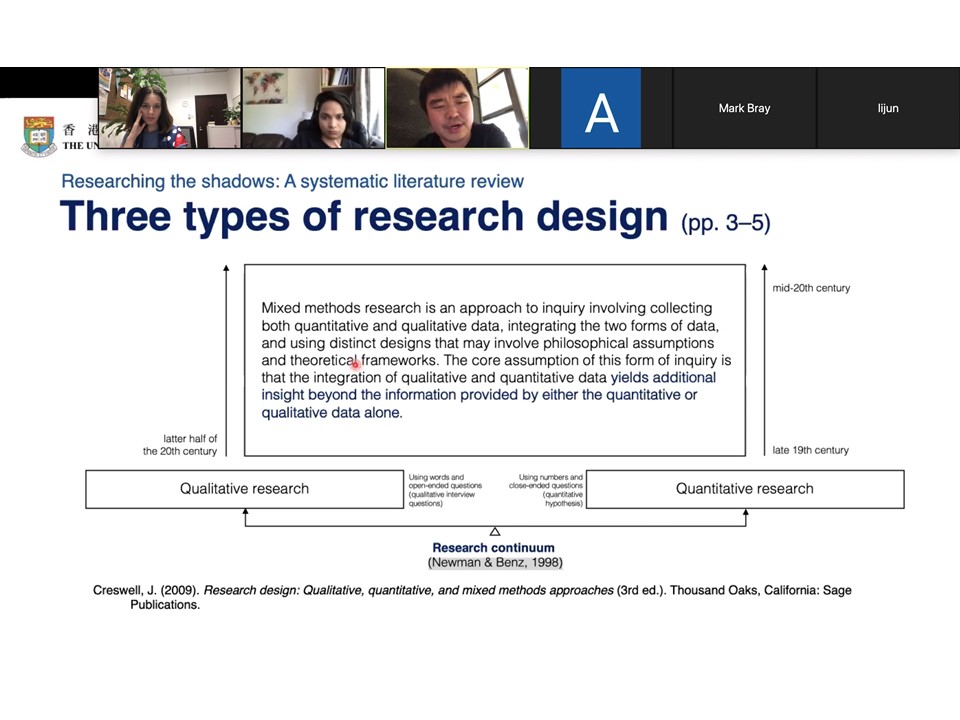
Task: Click the 'Research continuum' label
Action: [x=493, y=547]
